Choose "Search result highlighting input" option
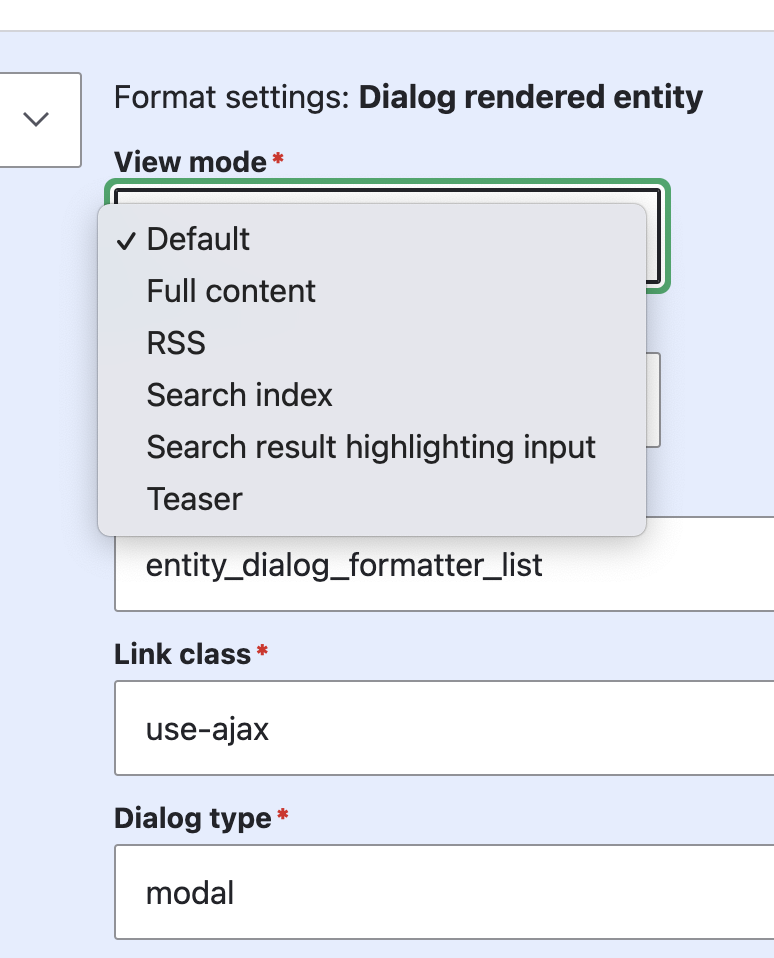The width and height of the screenshot is (774, 958). [x=371, y=447]
